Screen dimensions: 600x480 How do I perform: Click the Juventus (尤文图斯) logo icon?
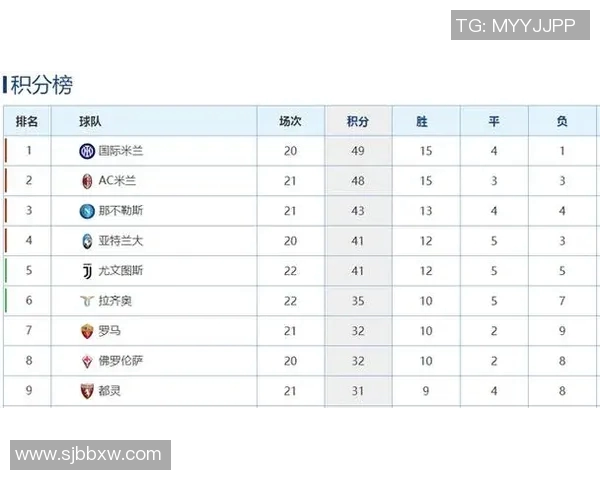(x=87, y=271)
